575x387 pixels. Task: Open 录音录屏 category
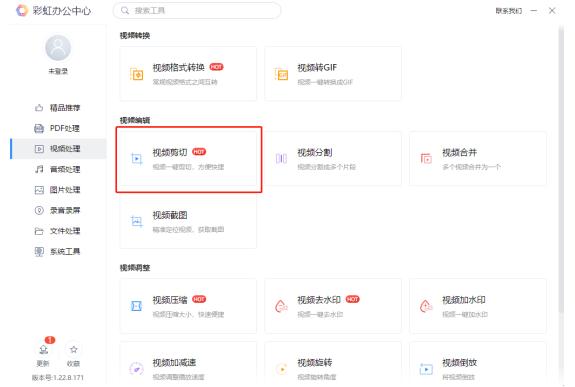click(x=58, y=211)
